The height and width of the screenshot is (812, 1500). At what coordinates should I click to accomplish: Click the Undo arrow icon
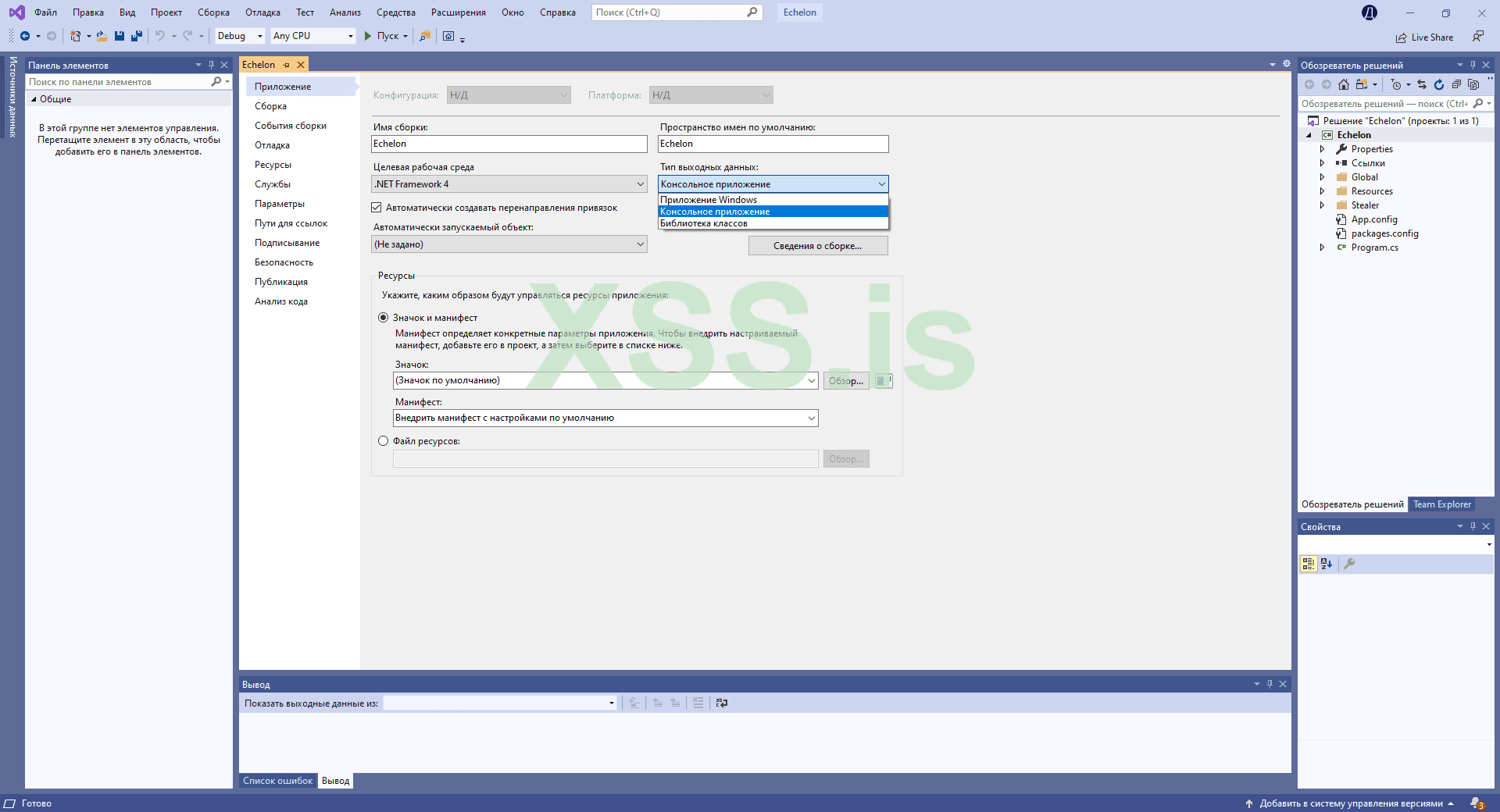[160, 36]
